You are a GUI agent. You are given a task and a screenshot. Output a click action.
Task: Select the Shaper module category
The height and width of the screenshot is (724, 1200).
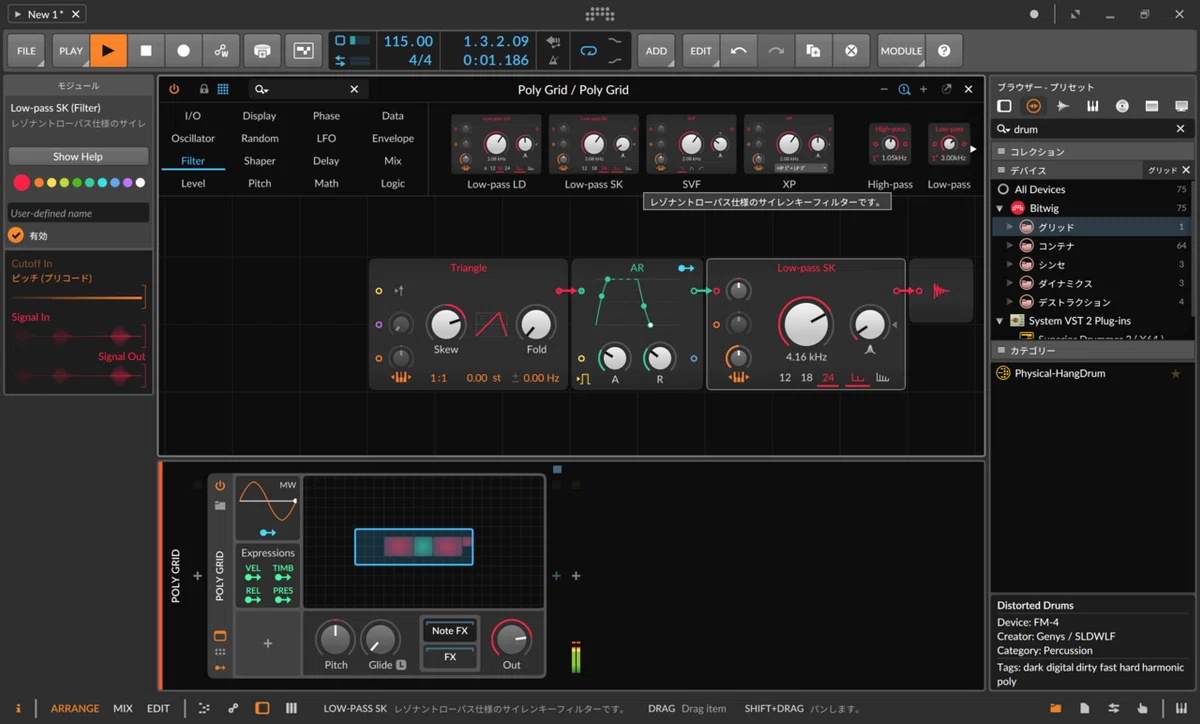[259, 161]
